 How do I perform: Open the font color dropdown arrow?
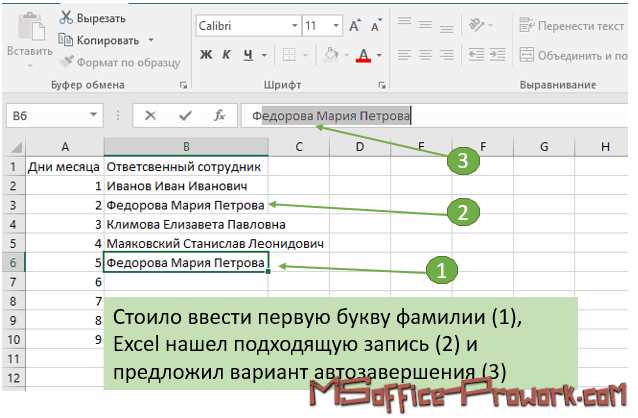click(x=379, y=55)
